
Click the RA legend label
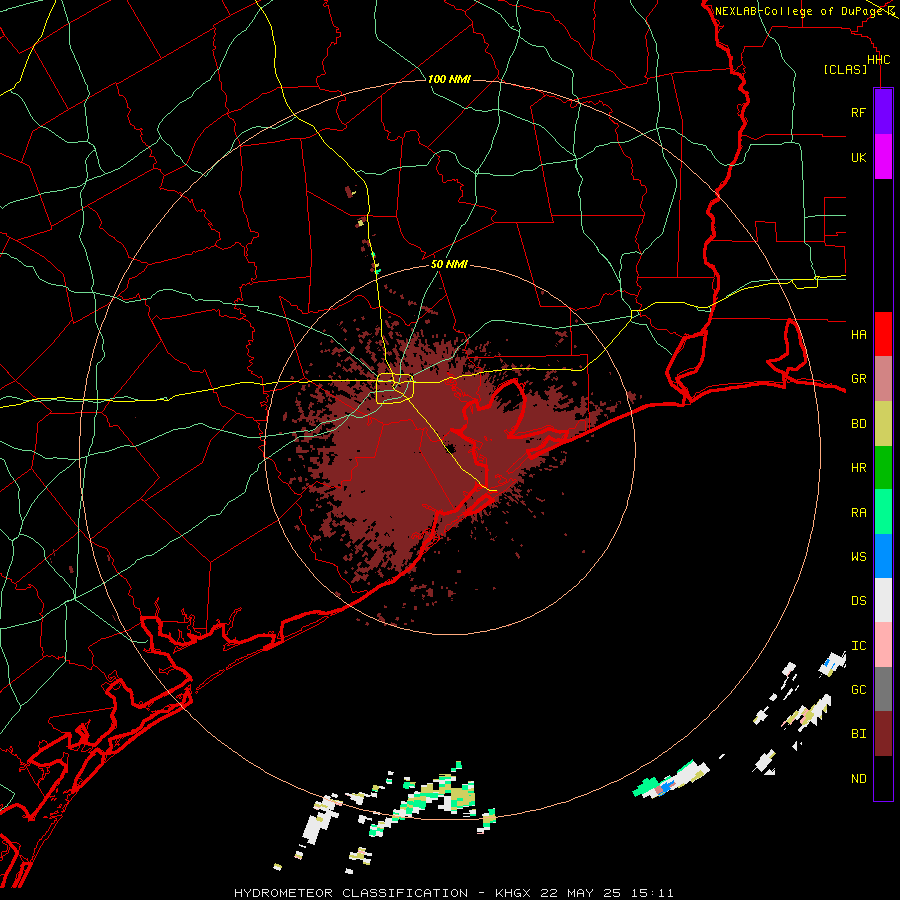858,513
